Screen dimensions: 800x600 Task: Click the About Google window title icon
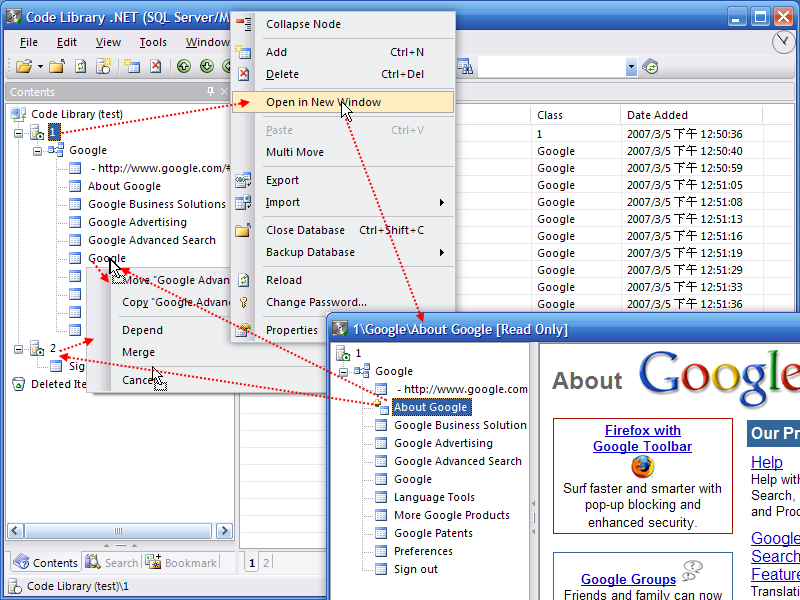(340, 329)
